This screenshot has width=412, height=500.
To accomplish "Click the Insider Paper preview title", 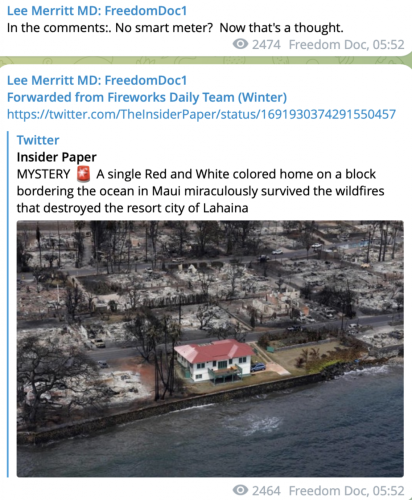I will (57, 157).
